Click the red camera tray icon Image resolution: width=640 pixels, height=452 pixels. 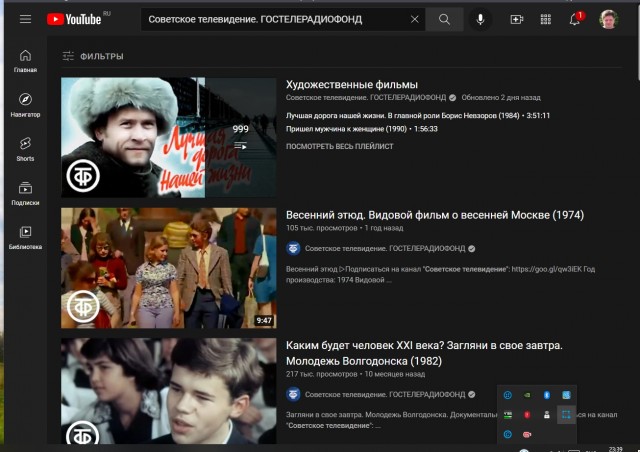coord(527,434)
